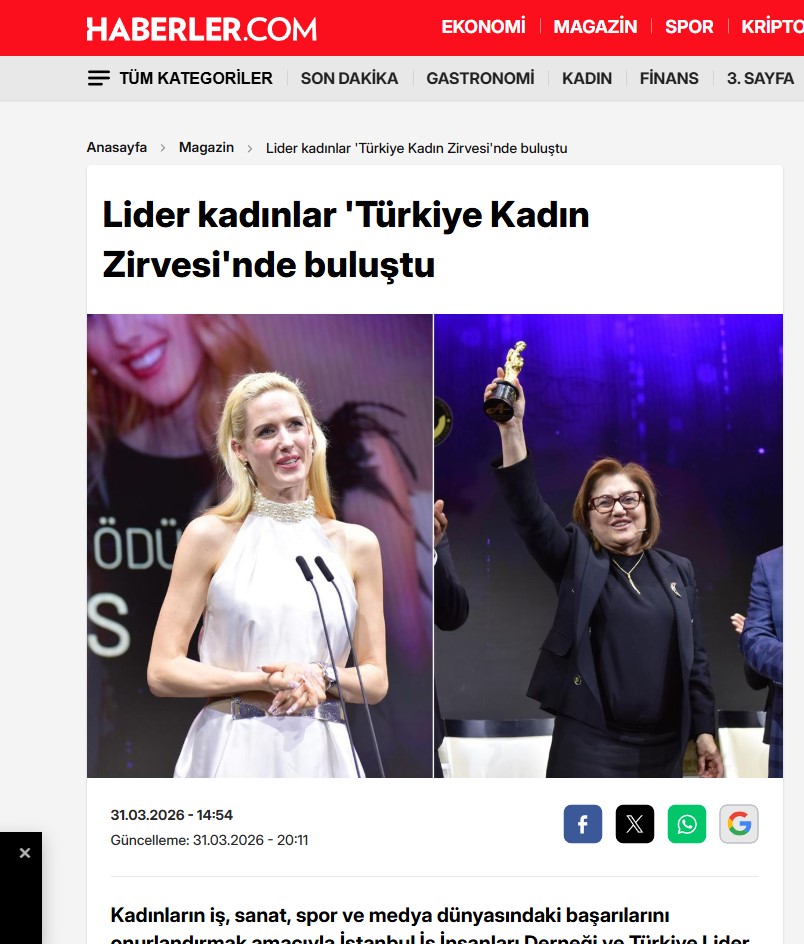Open hamburger menu icon for all categories

point(99,78)
